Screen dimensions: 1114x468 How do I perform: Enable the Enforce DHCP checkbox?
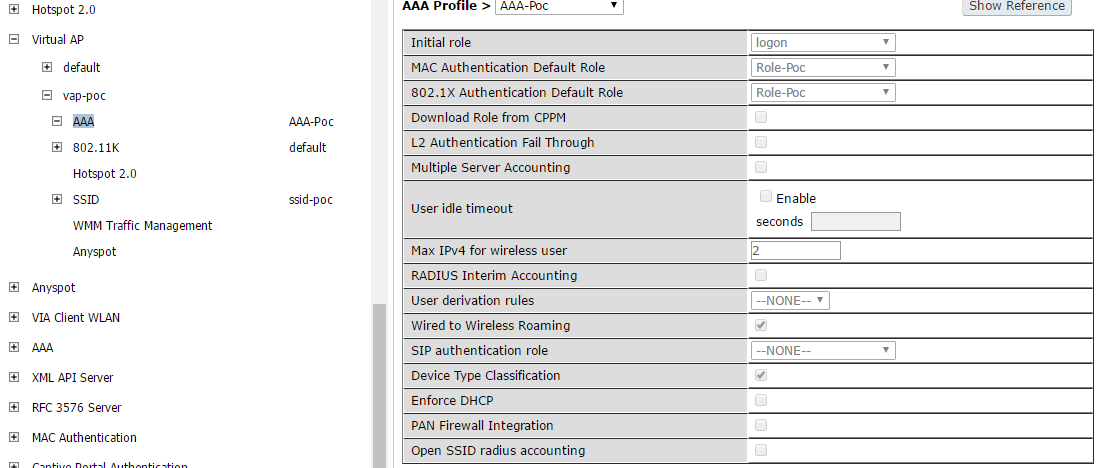point(761,400)
